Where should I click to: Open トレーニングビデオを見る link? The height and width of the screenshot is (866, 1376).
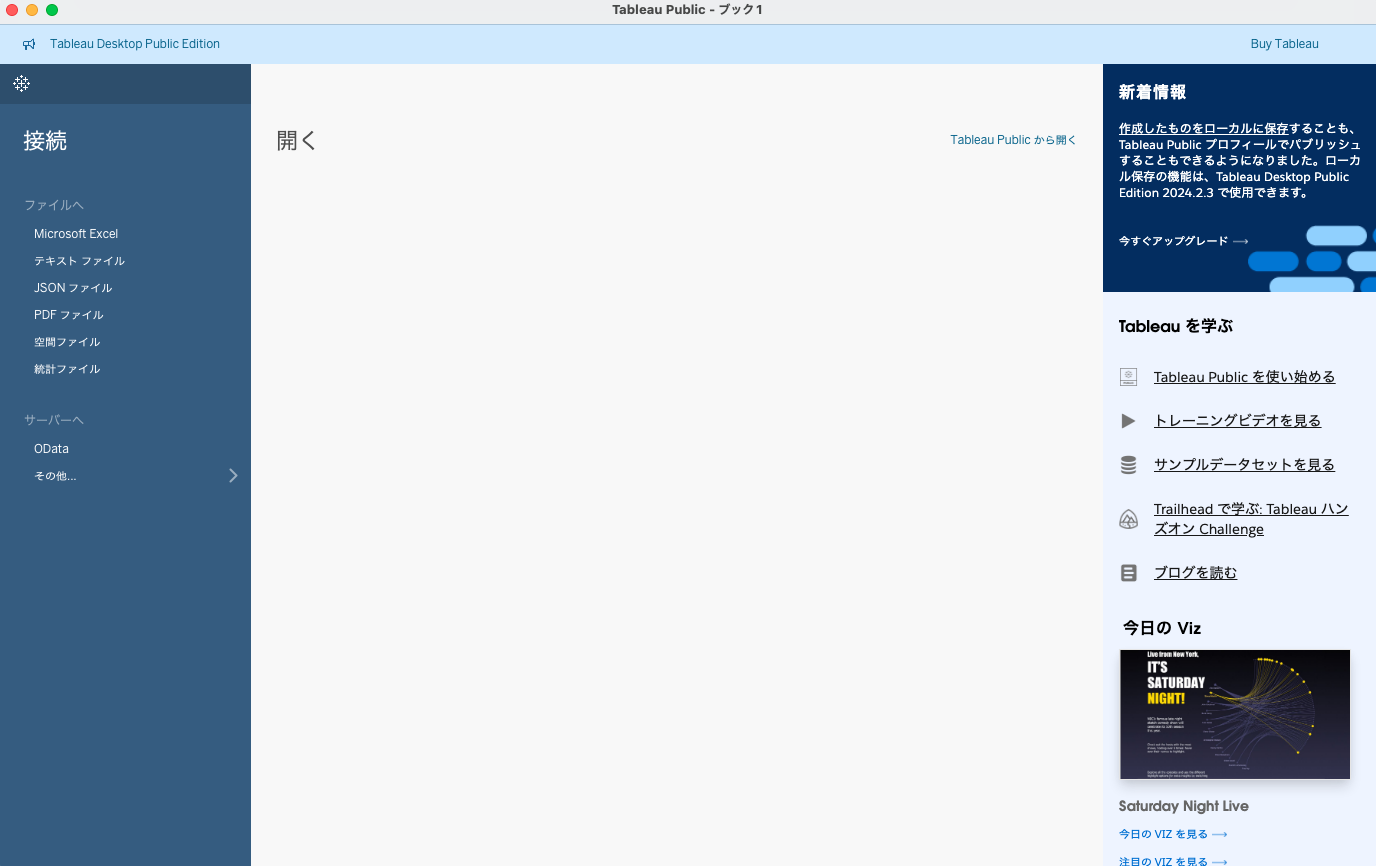[x=1237, y=421]
